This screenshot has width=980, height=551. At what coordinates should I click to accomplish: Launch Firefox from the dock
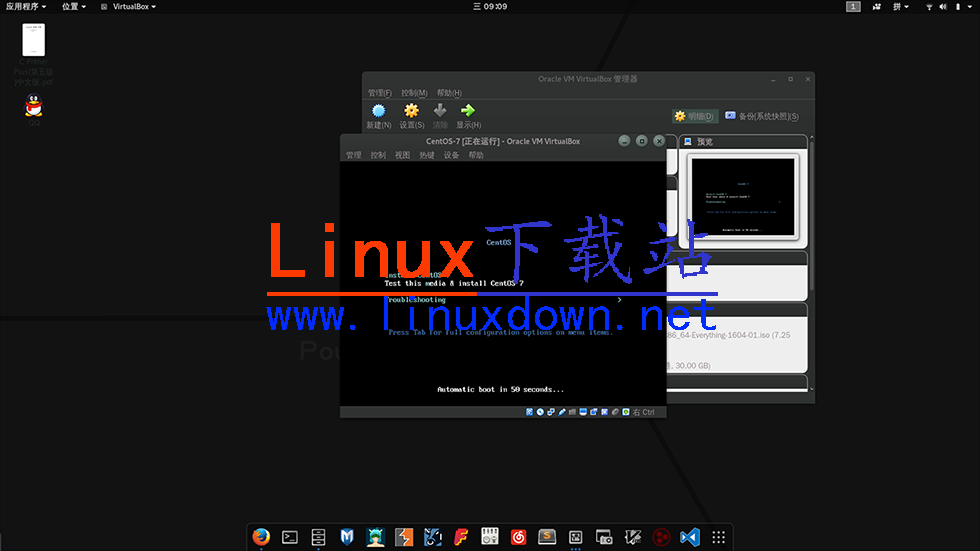click(x=261, y=537)
